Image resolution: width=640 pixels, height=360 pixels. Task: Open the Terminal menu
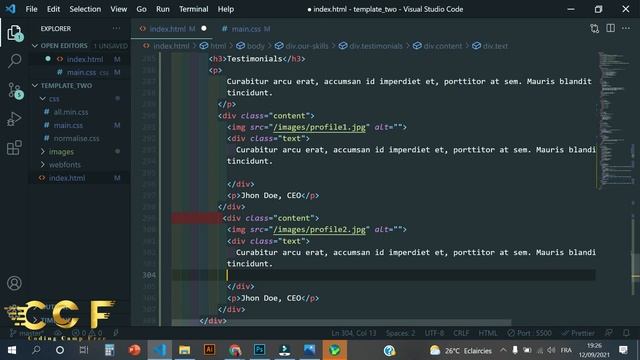coord(193,9)
